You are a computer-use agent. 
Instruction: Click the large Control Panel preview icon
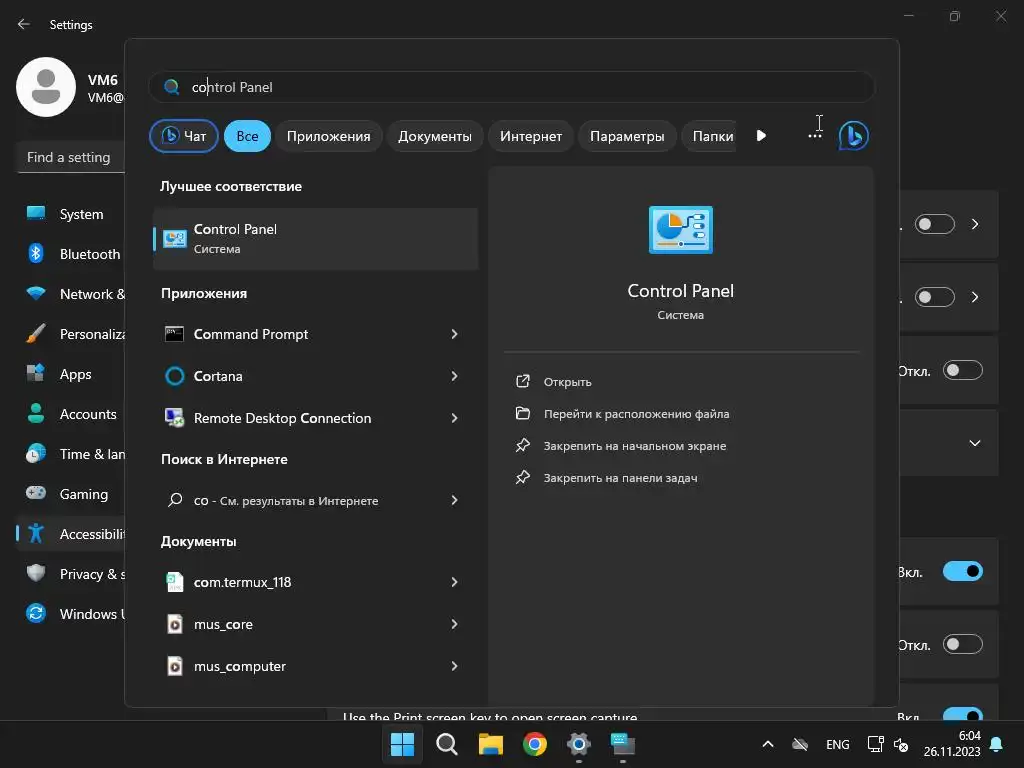(x=680, y=229)
